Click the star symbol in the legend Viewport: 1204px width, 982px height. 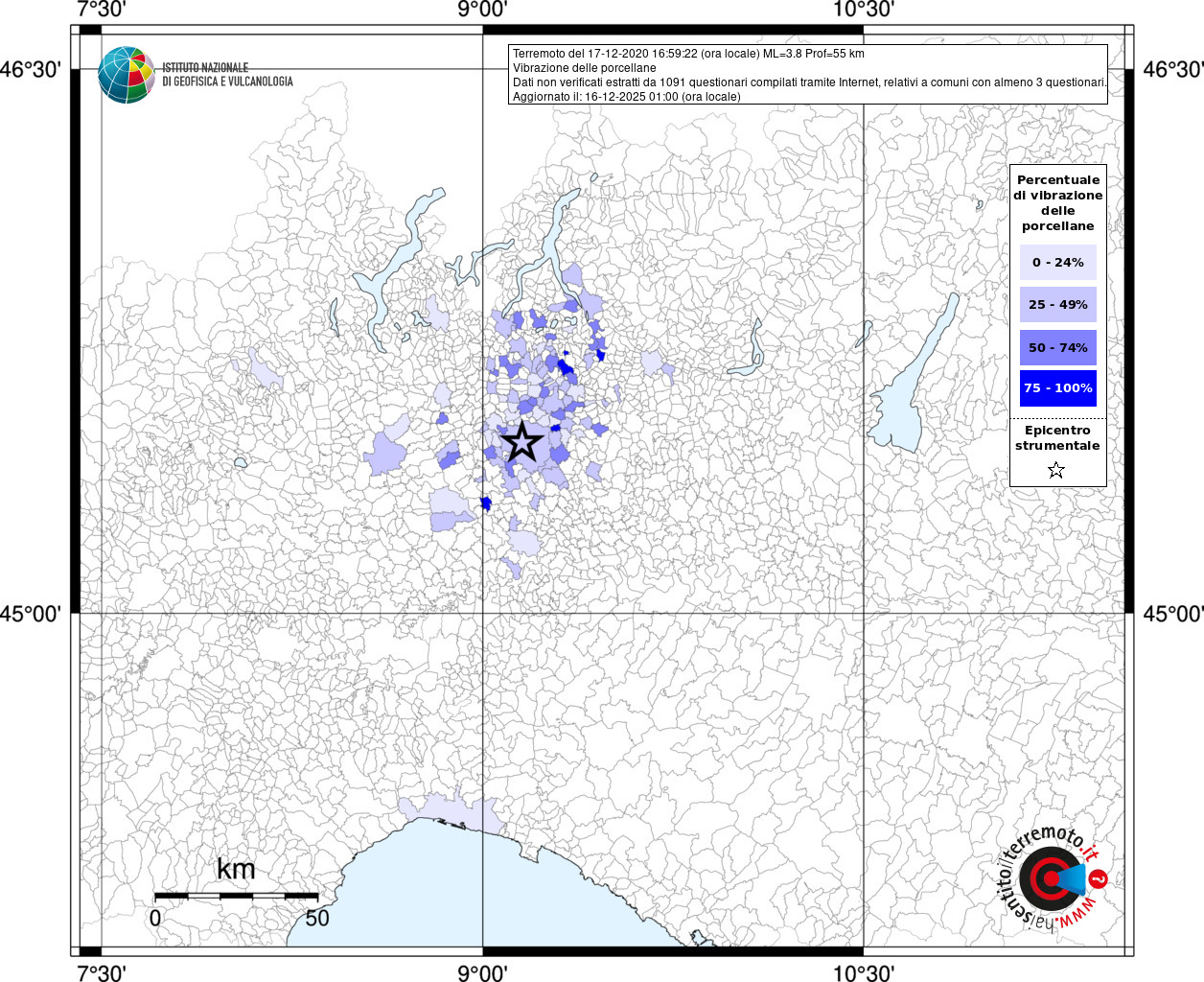[1056, 470]
